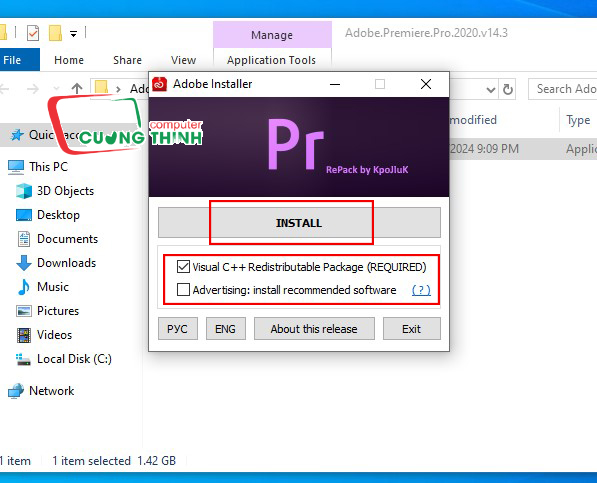This screenshot has width=597, height=483.
Task: Select the Application Tools tab
Action: pyautogui.click(x=271, y=60)
